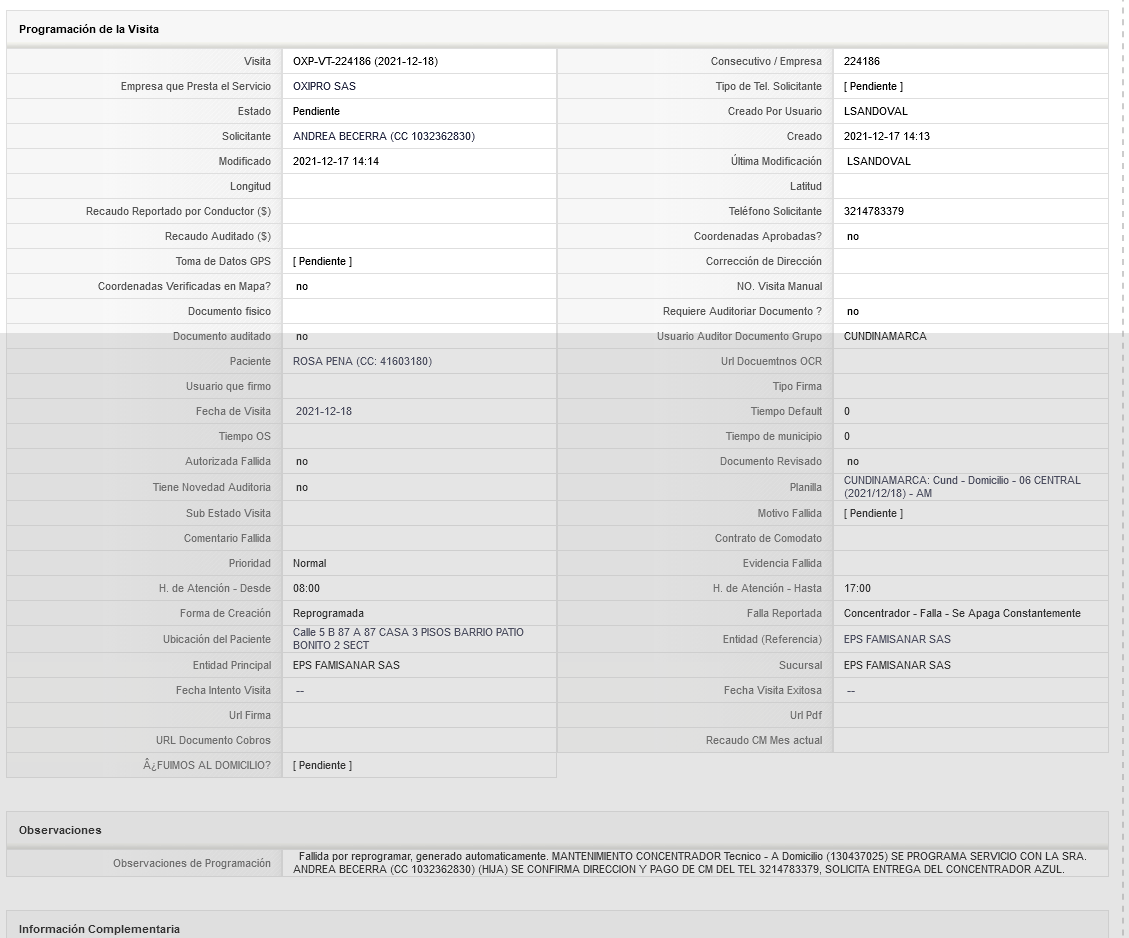Screen dimensions: 1129x938
Task: Click the Usuario que firmo label
Action: [x=228, y=387]
